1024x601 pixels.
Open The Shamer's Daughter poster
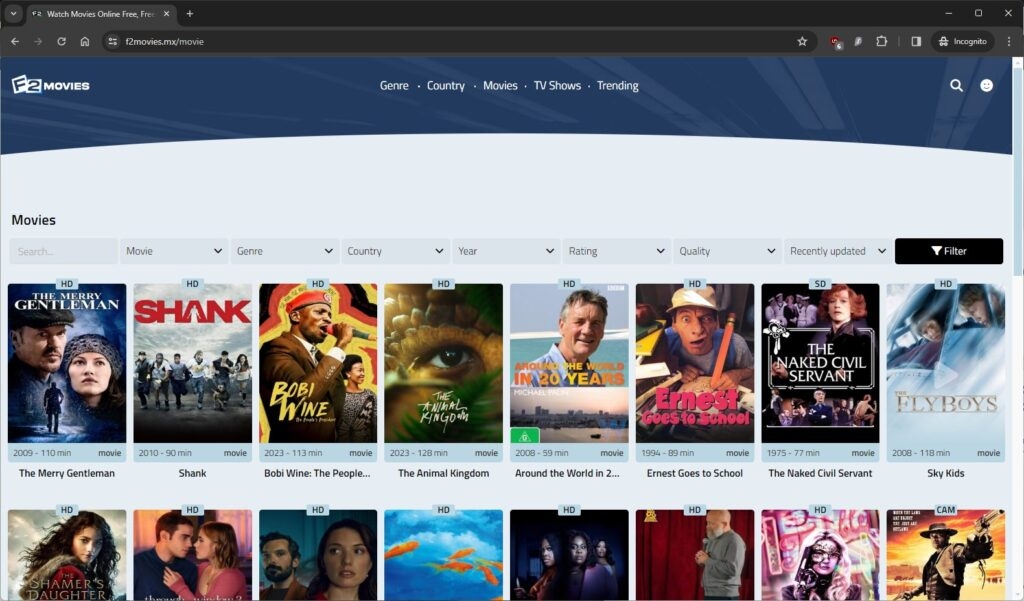pos(67,555)
